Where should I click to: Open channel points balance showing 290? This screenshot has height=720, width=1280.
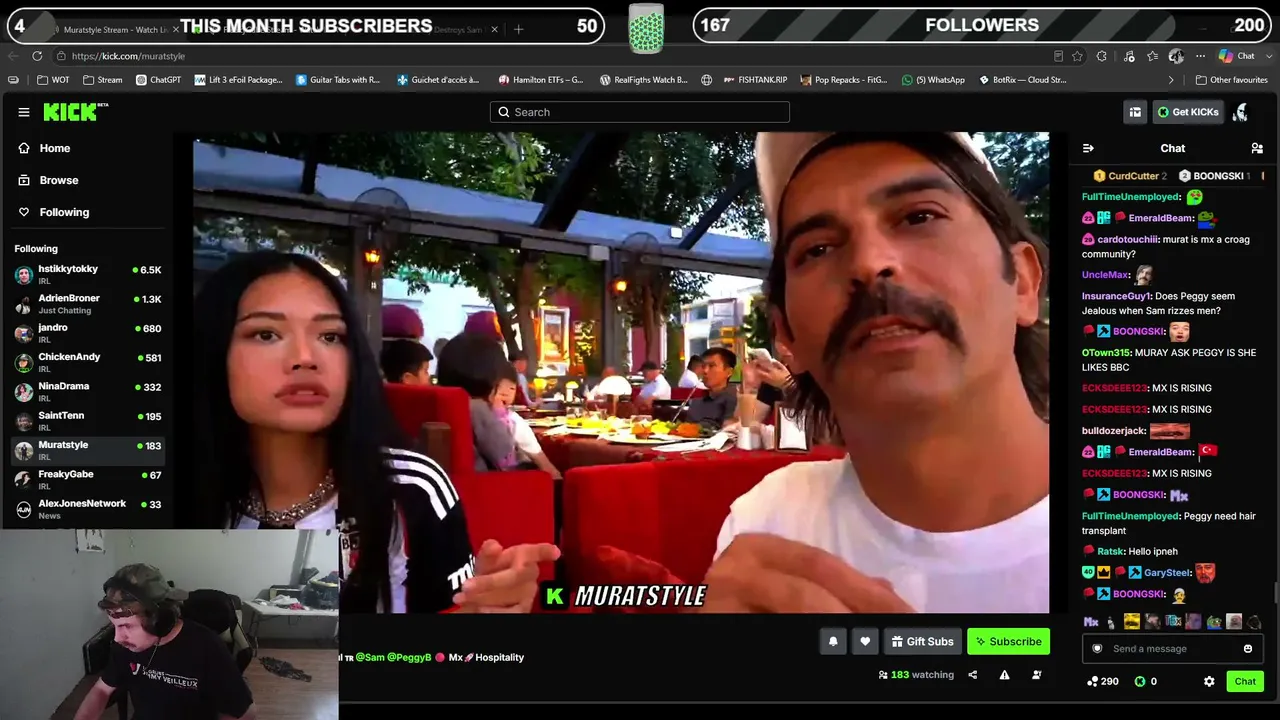[1103, 681]
